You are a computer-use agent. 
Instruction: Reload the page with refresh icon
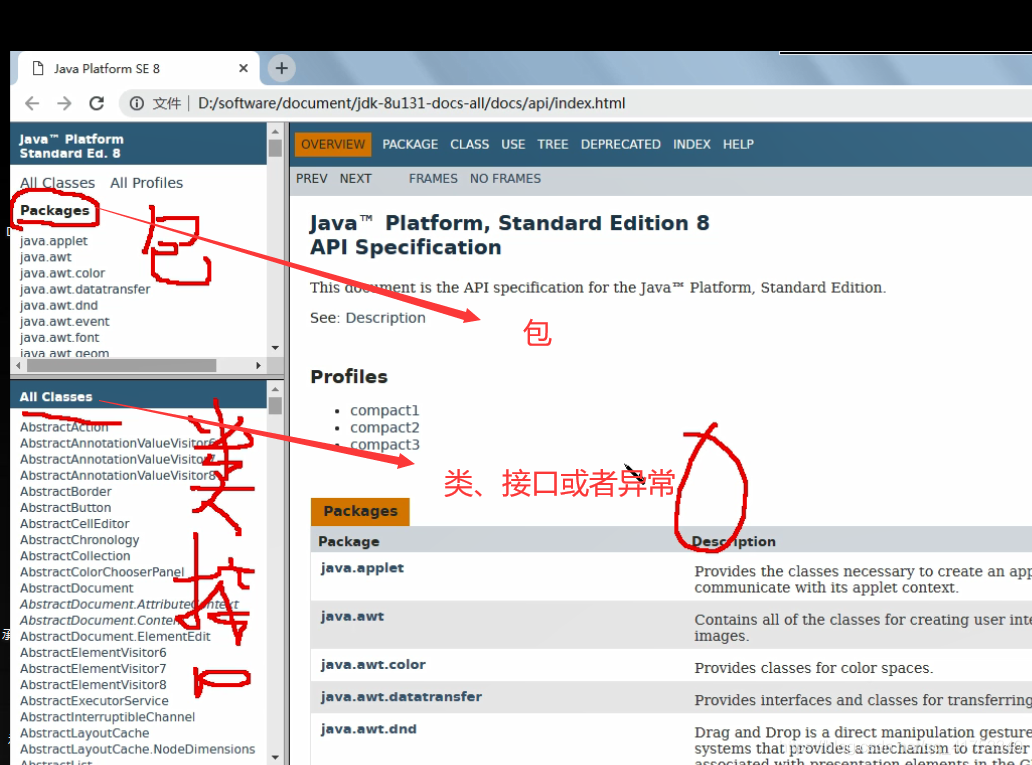97,103
